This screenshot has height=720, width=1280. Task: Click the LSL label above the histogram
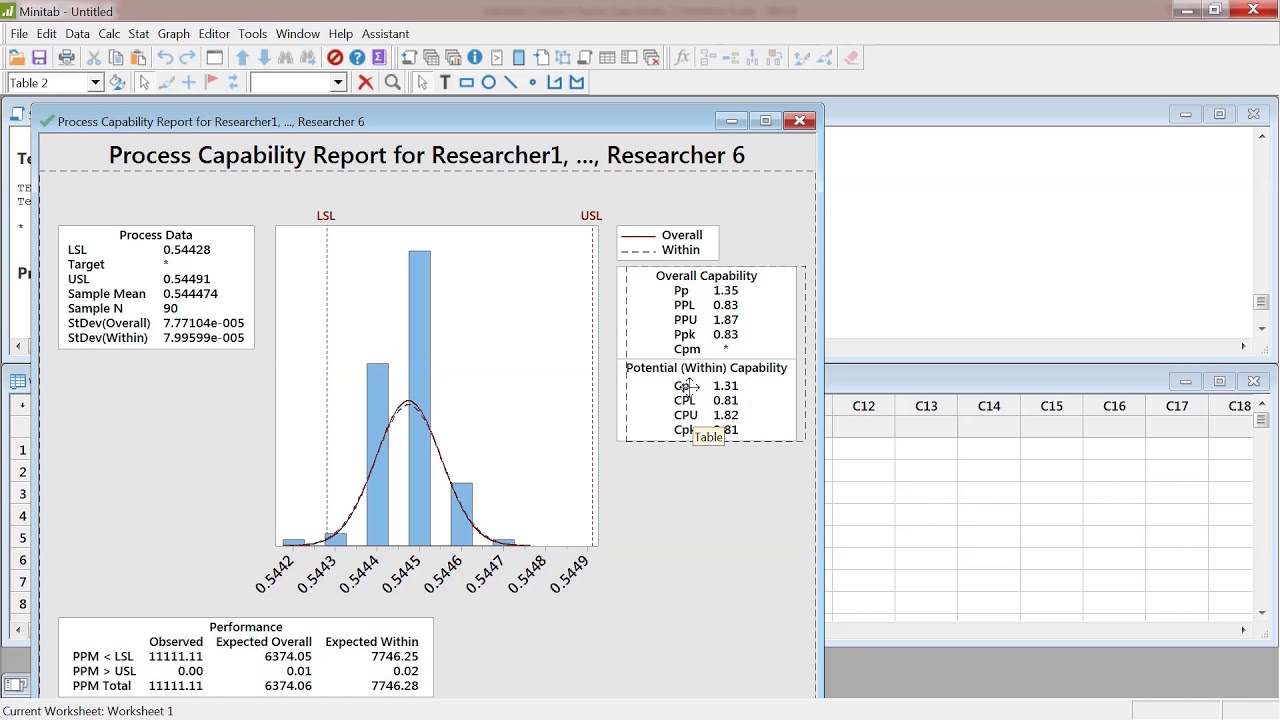326,216
